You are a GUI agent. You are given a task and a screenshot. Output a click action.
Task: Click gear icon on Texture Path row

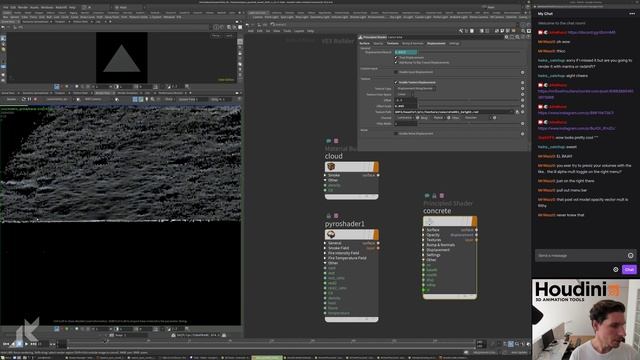coord(522,112)
